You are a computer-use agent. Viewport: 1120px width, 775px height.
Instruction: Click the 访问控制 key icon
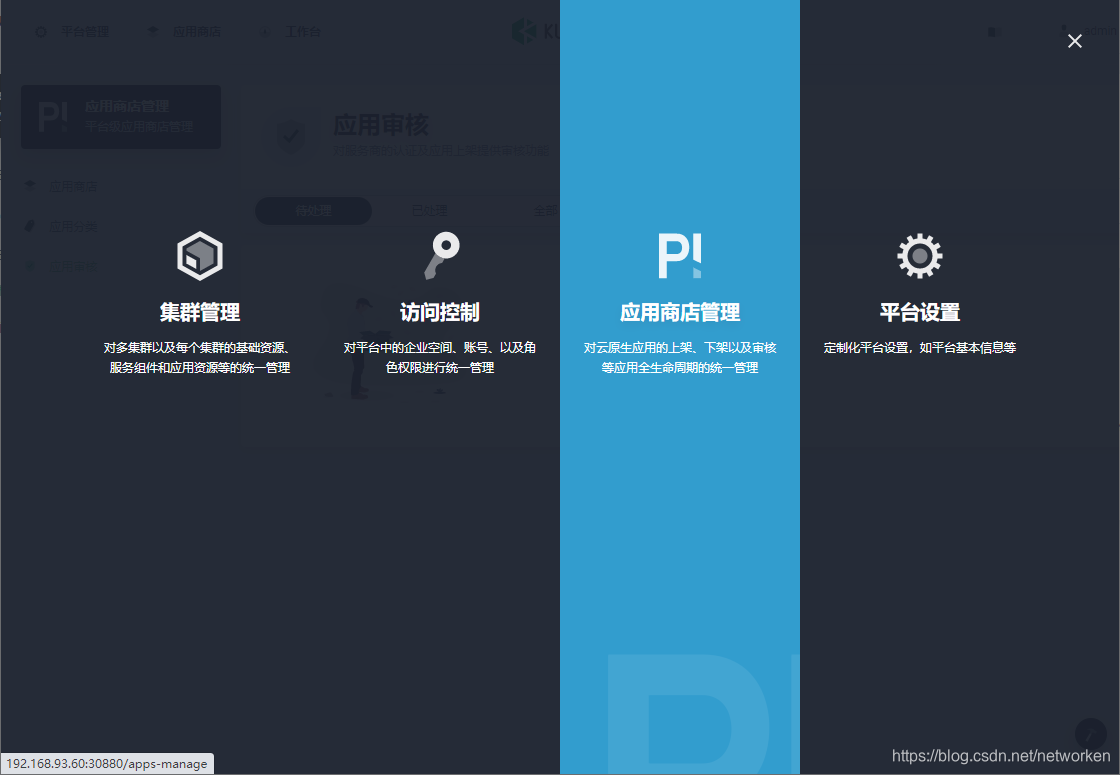(x=441, y=256)
